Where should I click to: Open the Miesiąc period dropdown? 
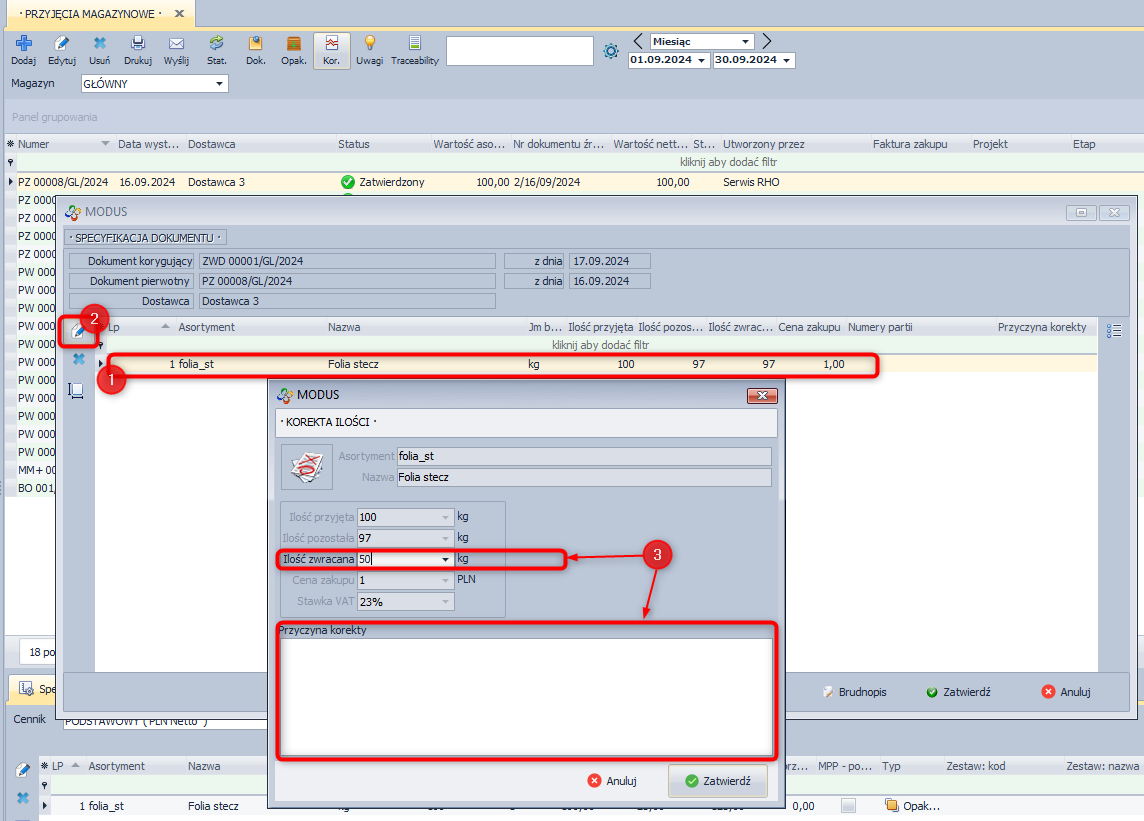coord(745,42)
